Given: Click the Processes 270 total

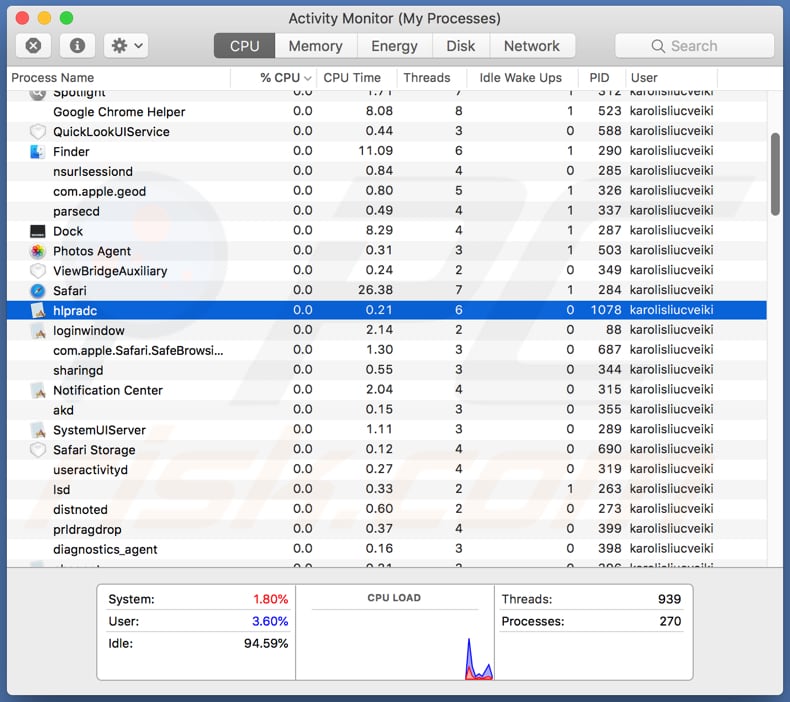Looking at the screenshot, I should [x=670, y=621].
